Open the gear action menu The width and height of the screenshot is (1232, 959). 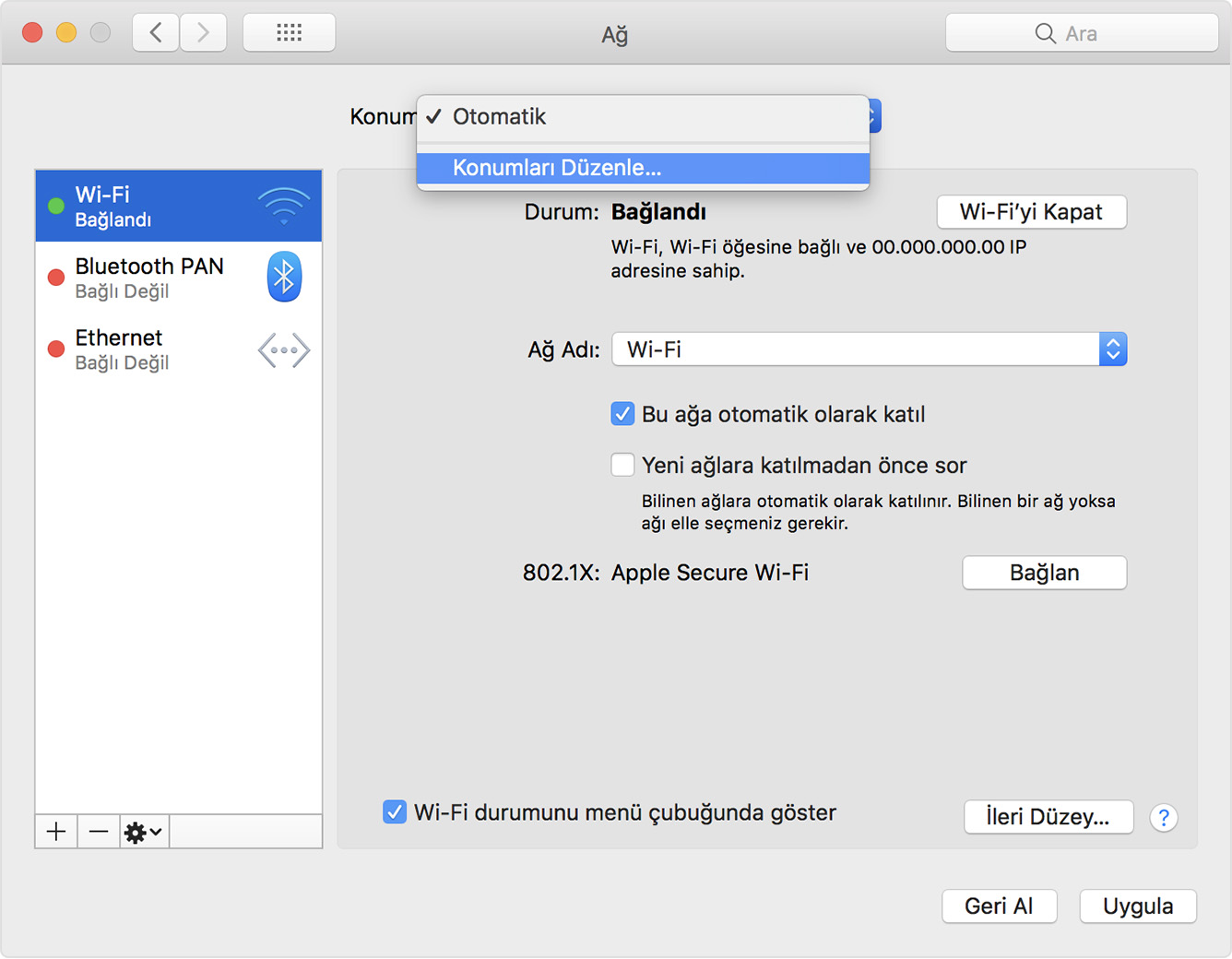coord(144,832)
